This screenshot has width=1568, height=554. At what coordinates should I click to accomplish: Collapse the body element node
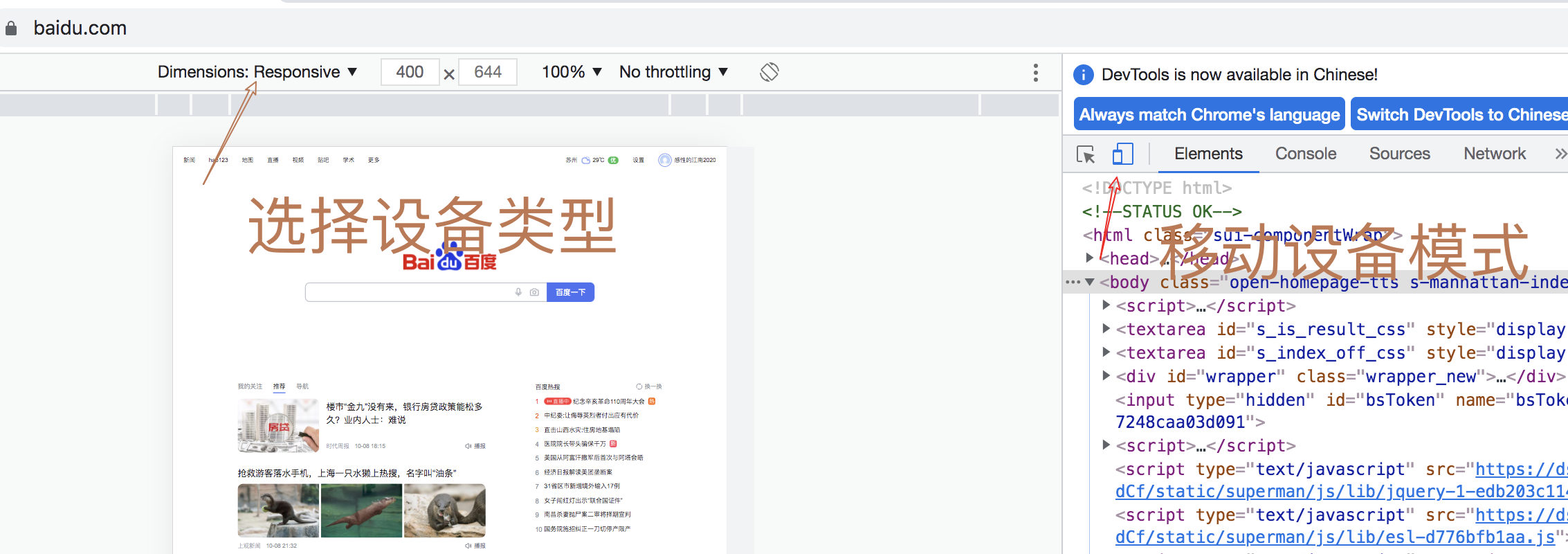pyautogui.click(x=1090, y=282)
